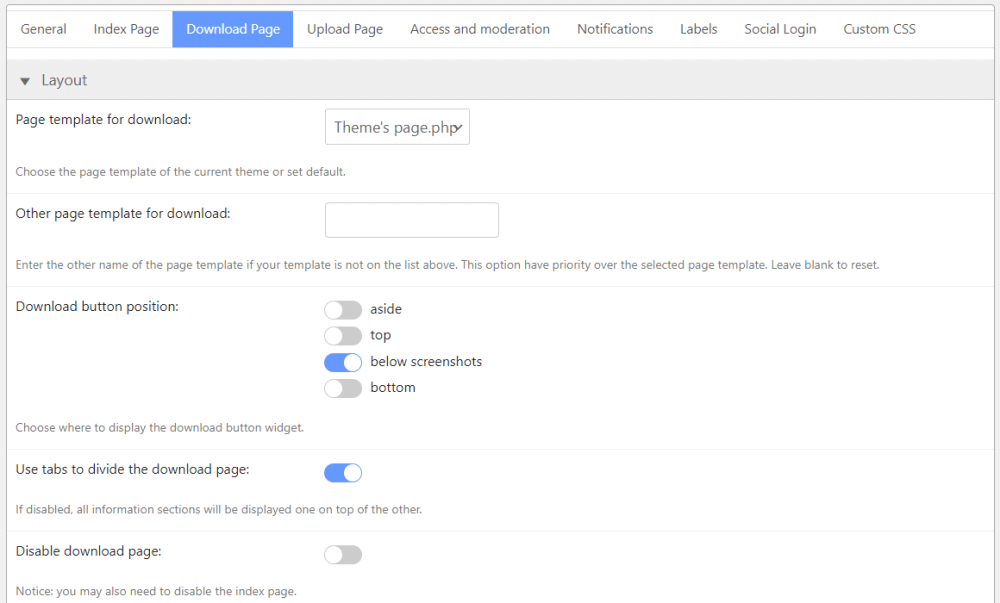Click the 'below screenshots' option label
The height and width of the screenshot is (603, 1000).
click(426, 362)
